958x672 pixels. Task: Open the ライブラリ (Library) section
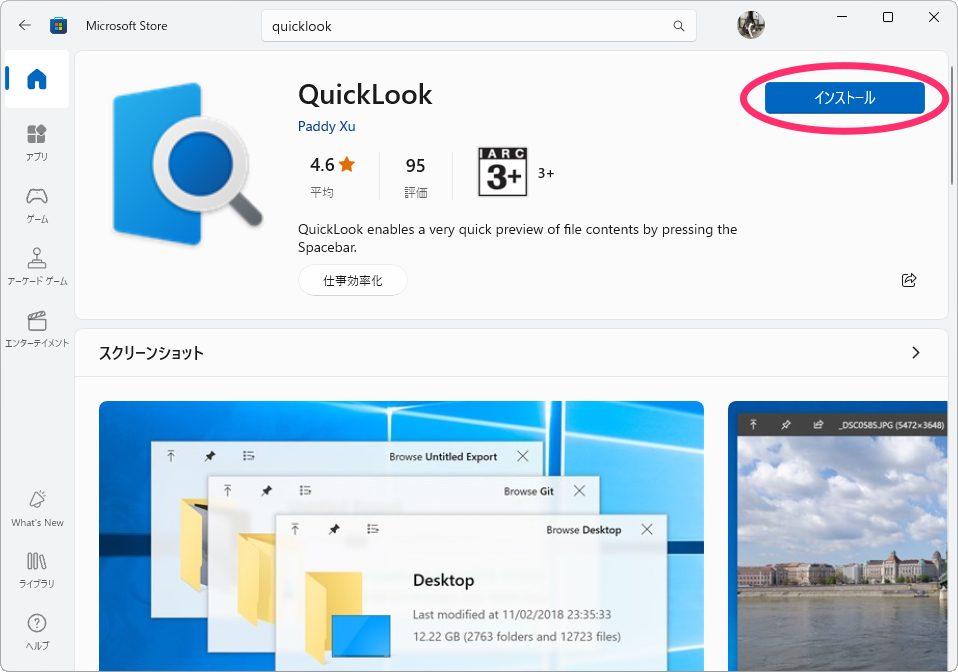(x=37, y=570)
